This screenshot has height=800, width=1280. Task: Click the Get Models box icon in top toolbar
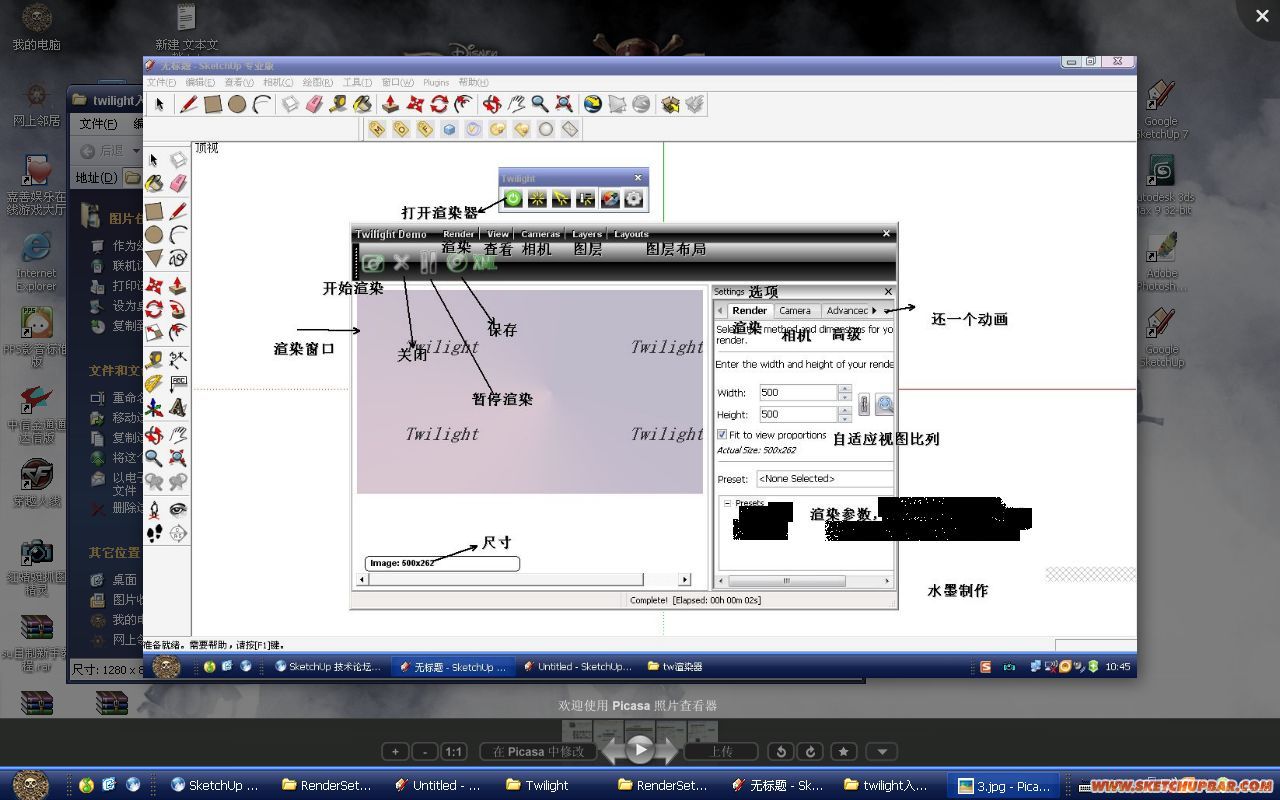coord(670,104)
